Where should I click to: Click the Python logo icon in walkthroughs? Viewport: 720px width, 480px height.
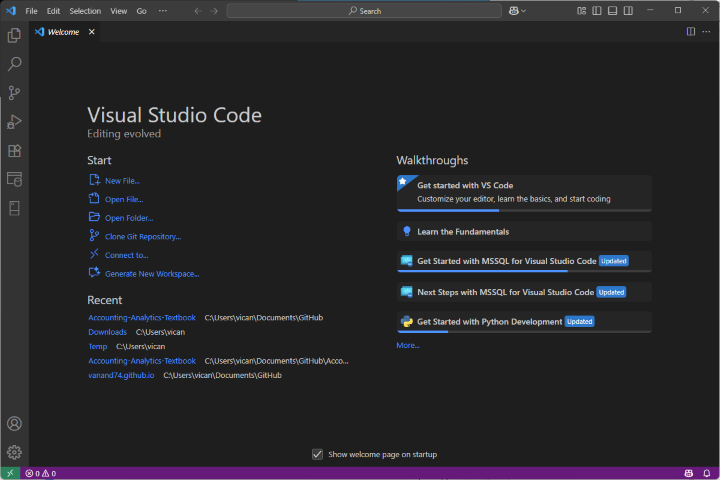pyautogui.click(x=406, y=322)
